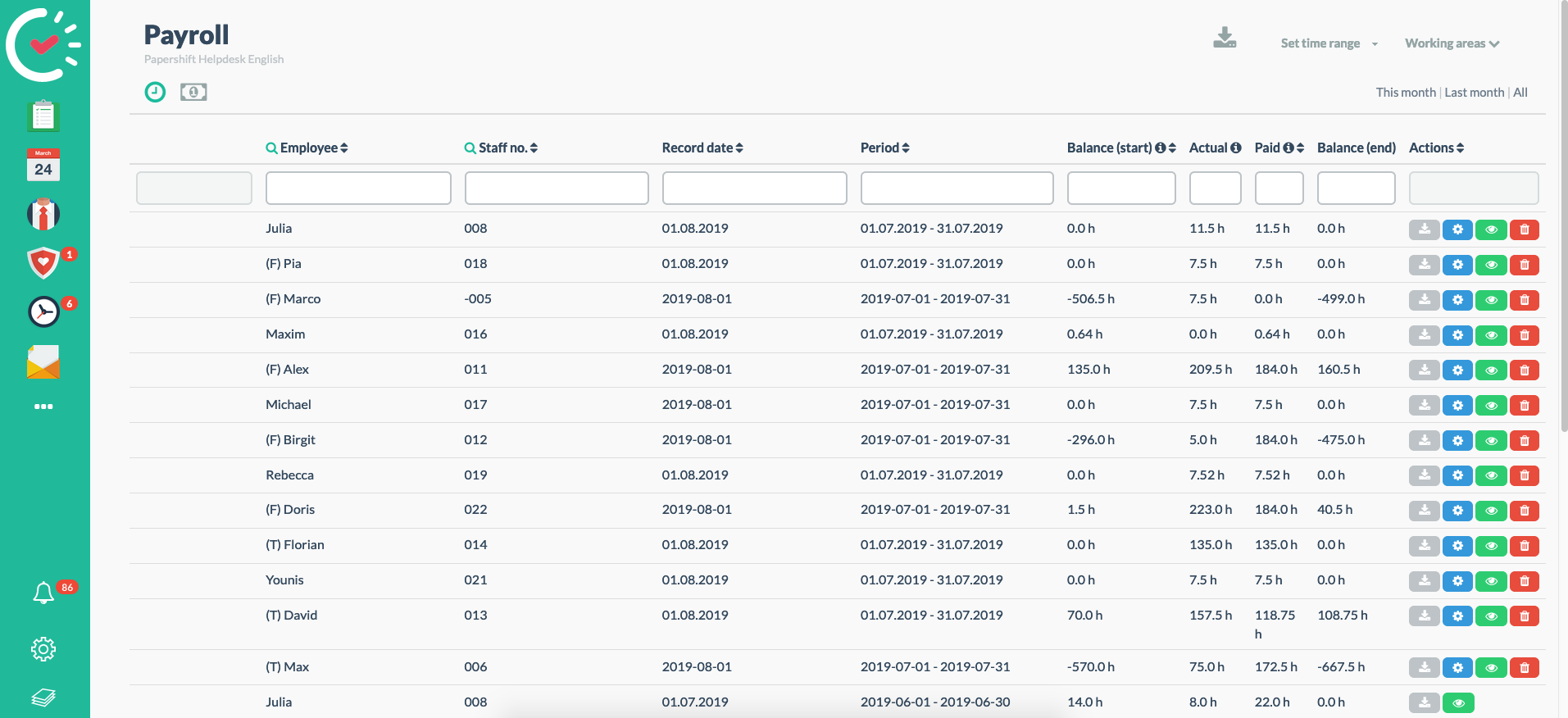The image size is (1568, 718).
Task: Open the settings gear in sidebar
Action: 43,649
